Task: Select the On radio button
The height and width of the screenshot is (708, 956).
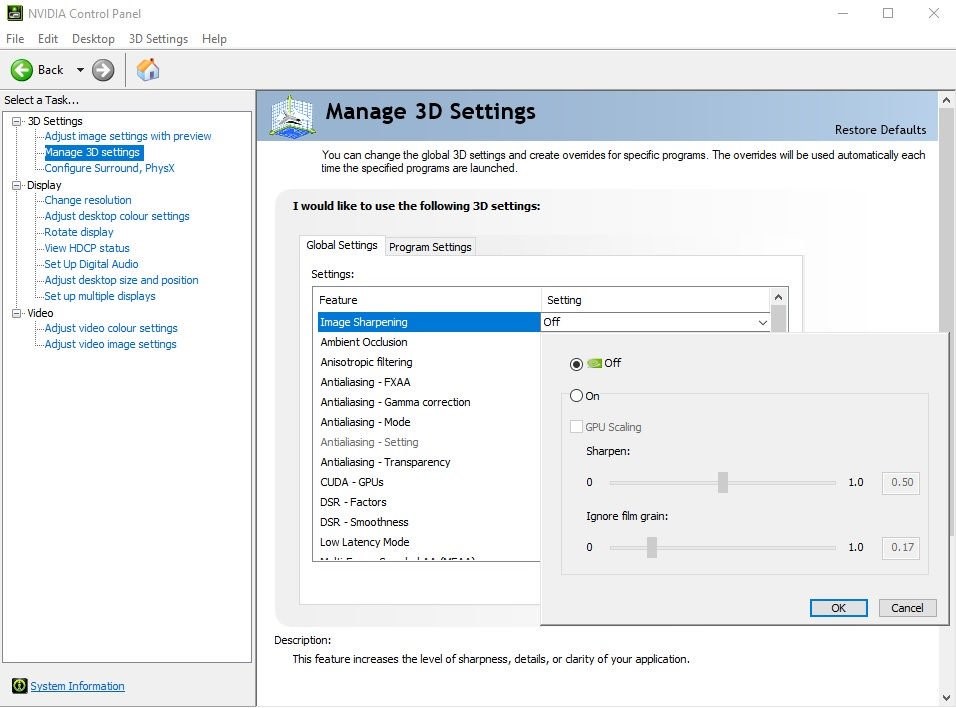Action: coord(576,396)
